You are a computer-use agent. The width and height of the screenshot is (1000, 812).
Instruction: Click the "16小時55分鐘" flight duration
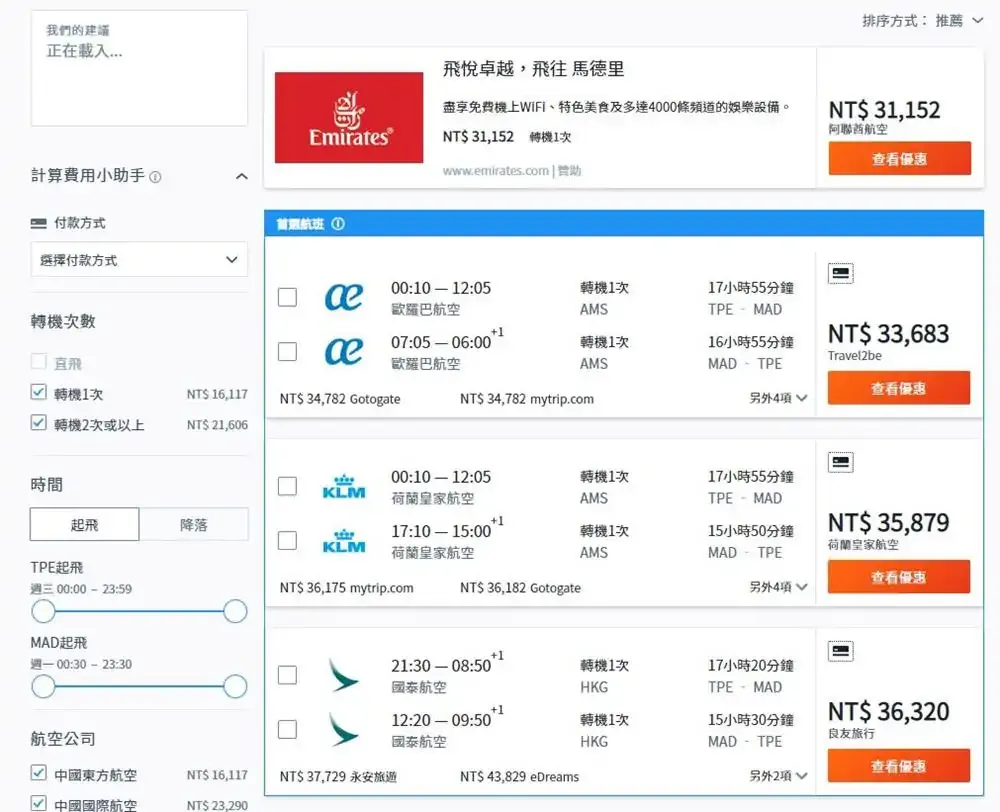tap(751, 343)
